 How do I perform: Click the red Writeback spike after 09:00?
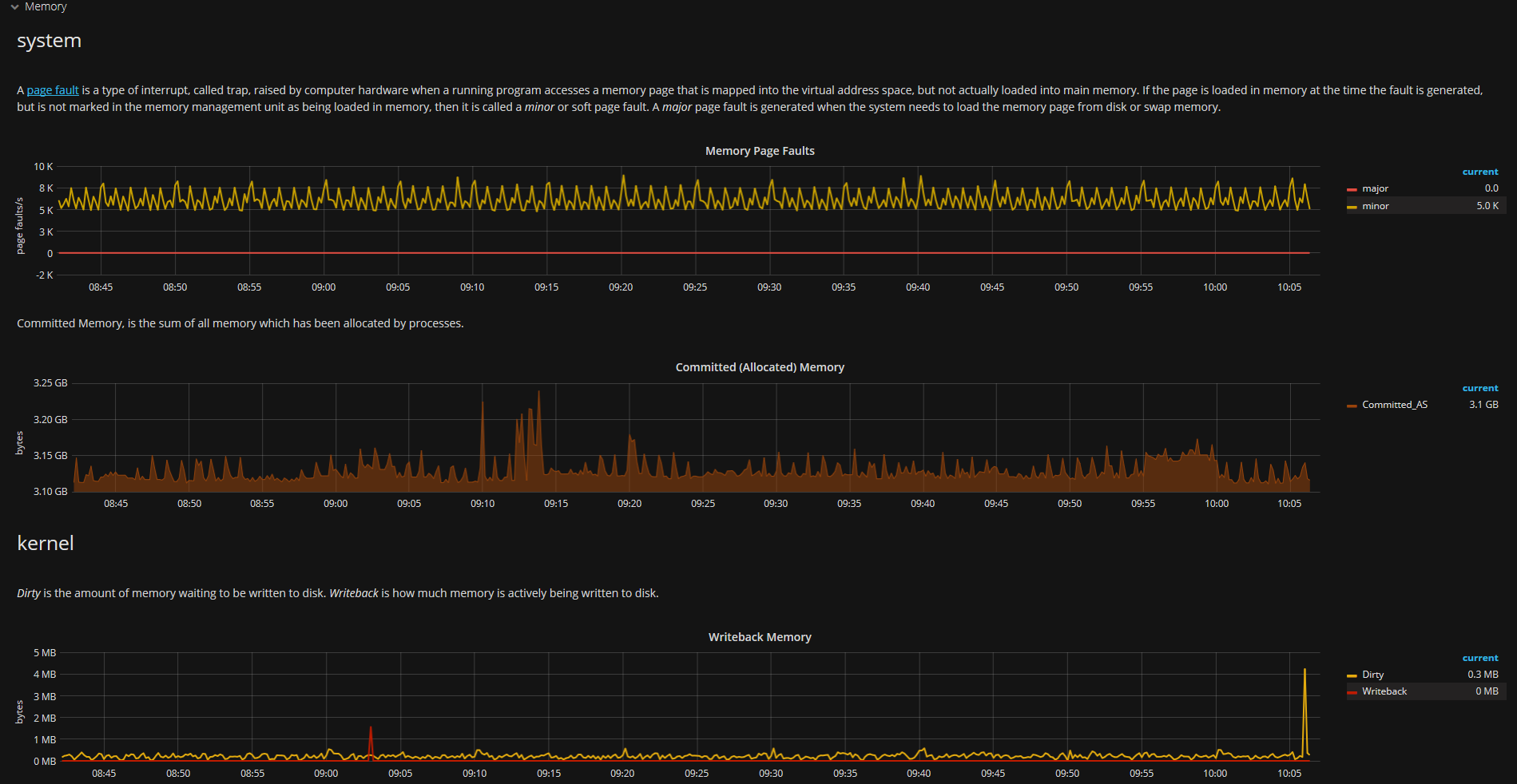pos(371,742)
